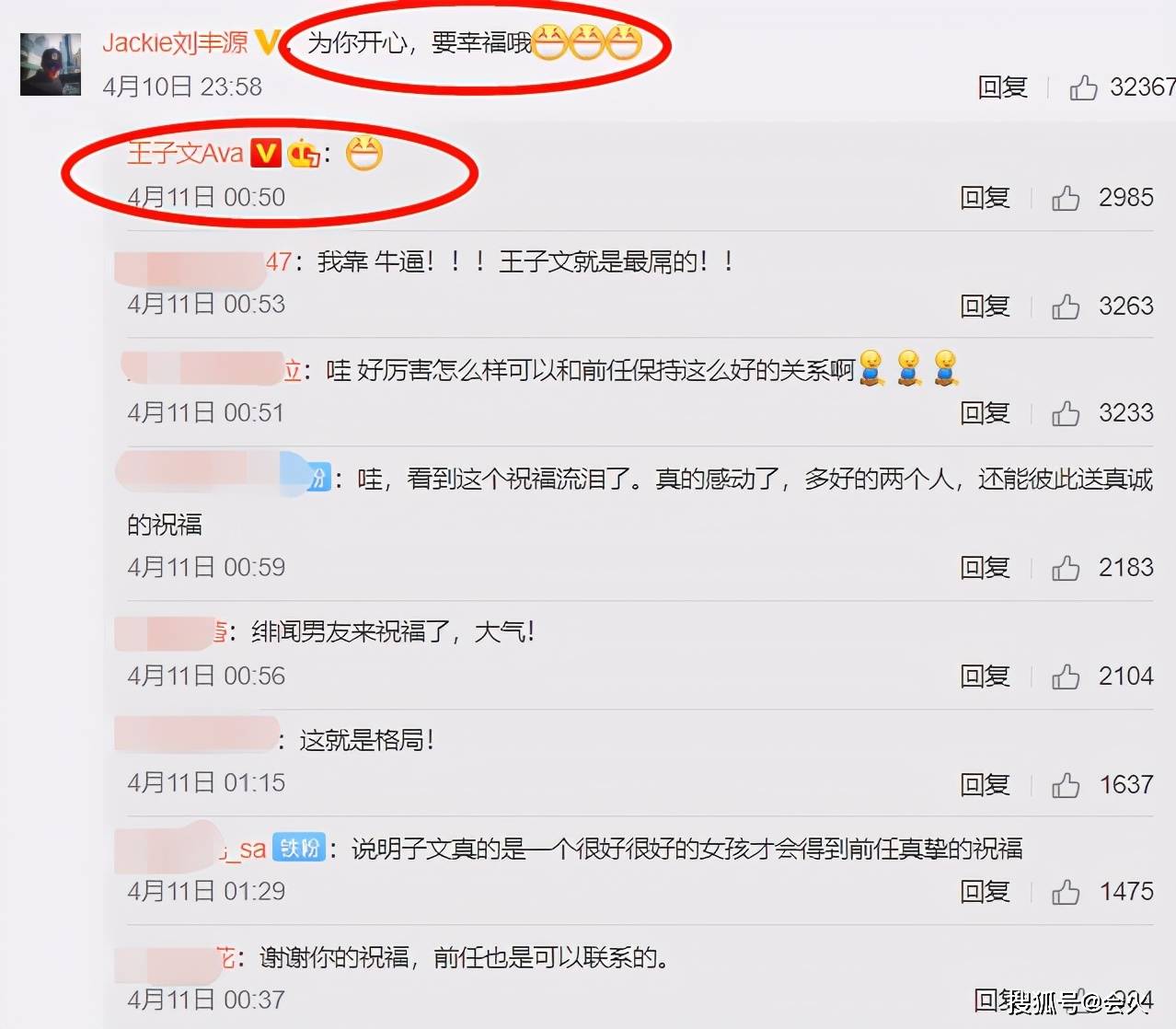Tap thumbs-up next to 1475 likes
This screenshot has width=1176, height=1029.
coord(1066,892)
